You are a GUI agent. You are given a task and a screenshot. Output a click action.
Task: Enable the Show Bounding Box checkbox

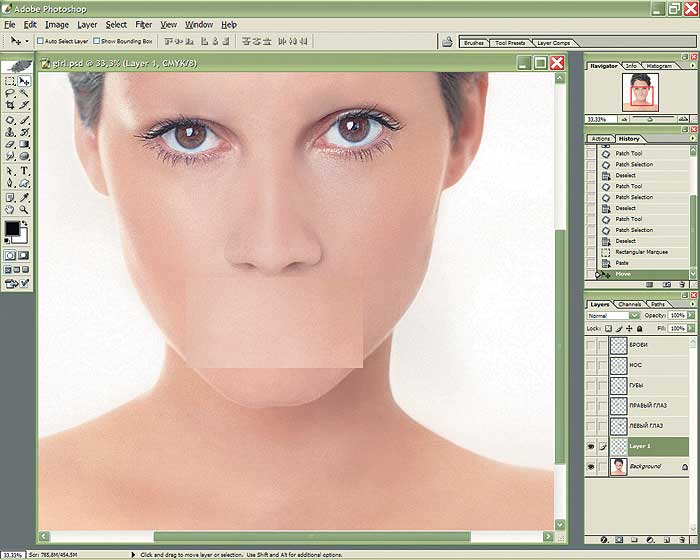click(96, 41)
